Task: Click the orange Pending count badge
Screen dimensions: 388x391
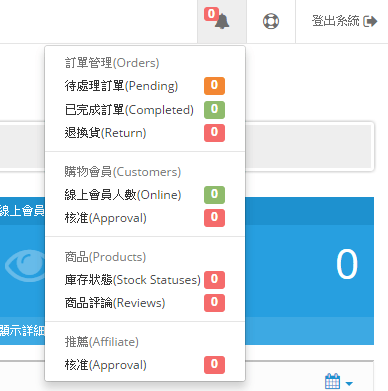Action: point(214,86)
